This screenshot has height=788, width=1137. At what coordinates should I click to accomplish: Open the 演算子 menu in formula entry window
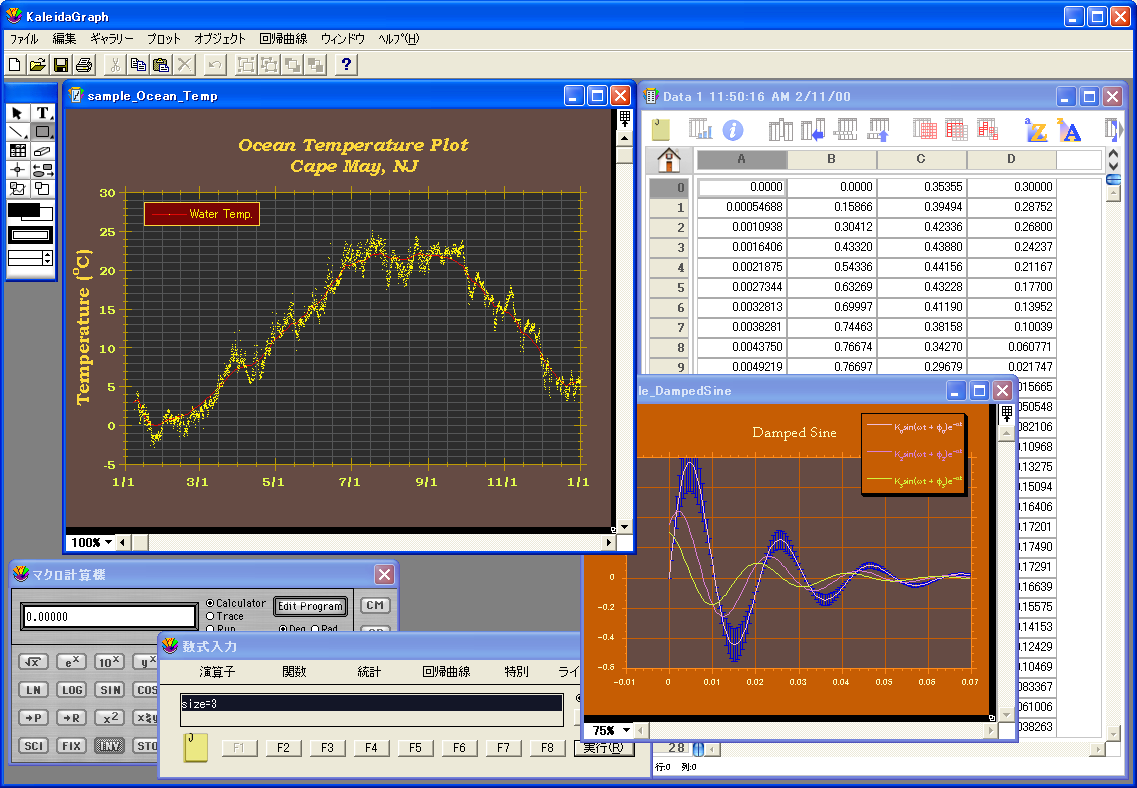coord(217,672)
